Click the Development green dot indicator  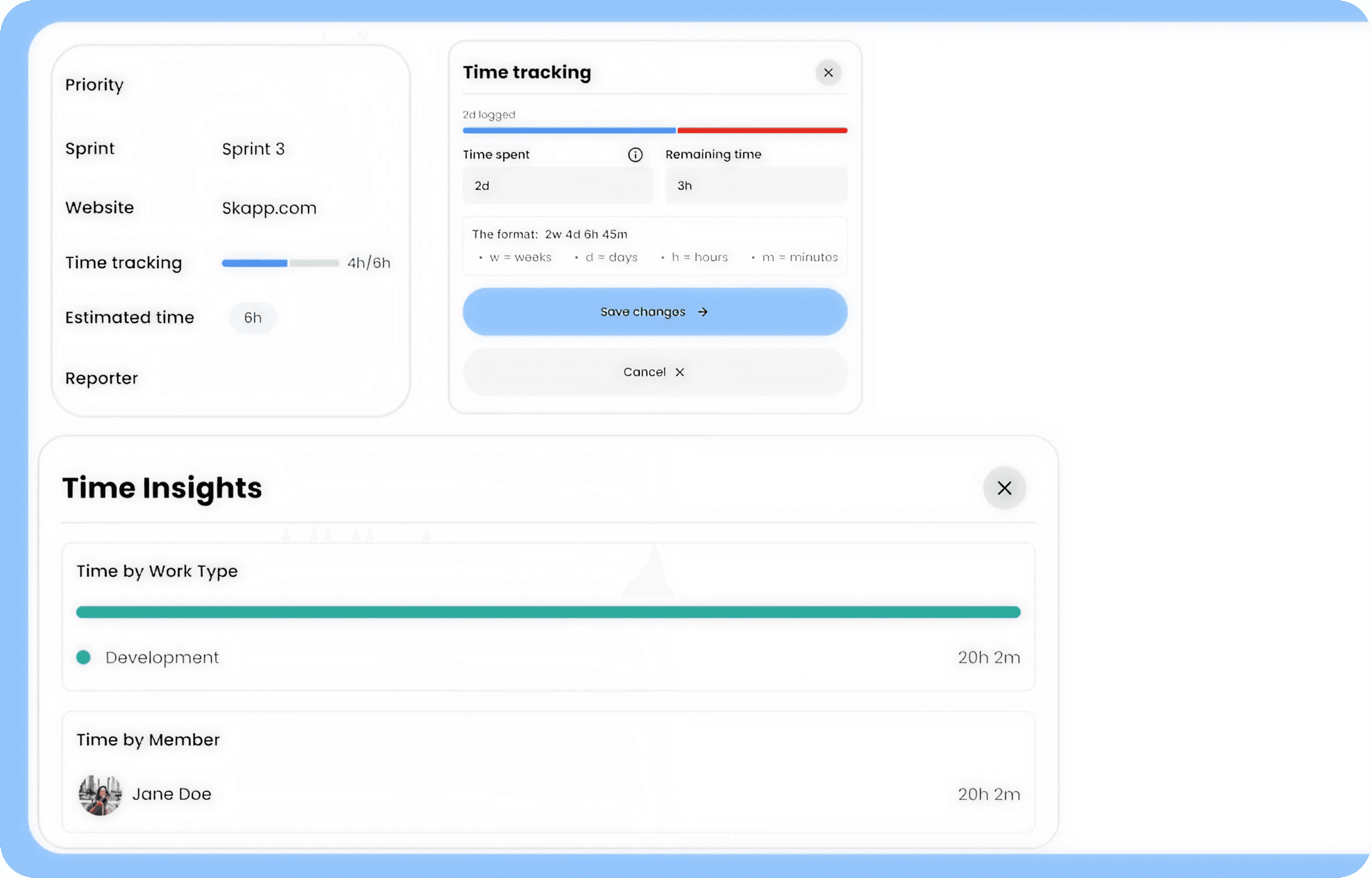[x=84, y=657]
